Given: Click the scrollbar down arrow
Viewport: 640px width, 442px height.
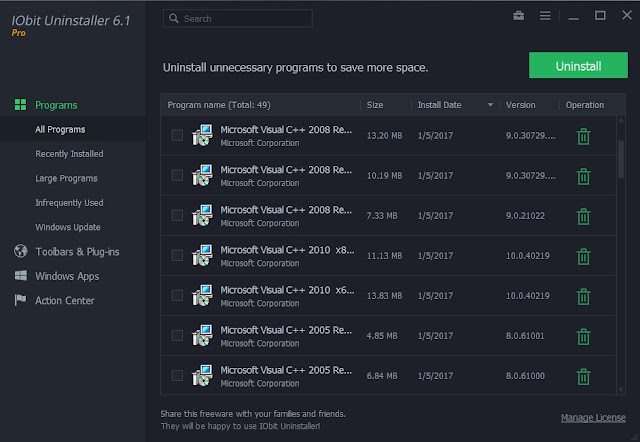Looking at the screenshot, I should point(621,390).
